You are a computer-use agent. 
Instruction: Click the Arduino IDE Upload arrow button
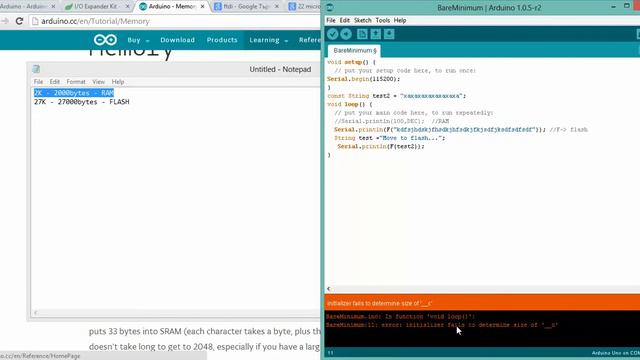pyautogui.click(x=346, y=34)
